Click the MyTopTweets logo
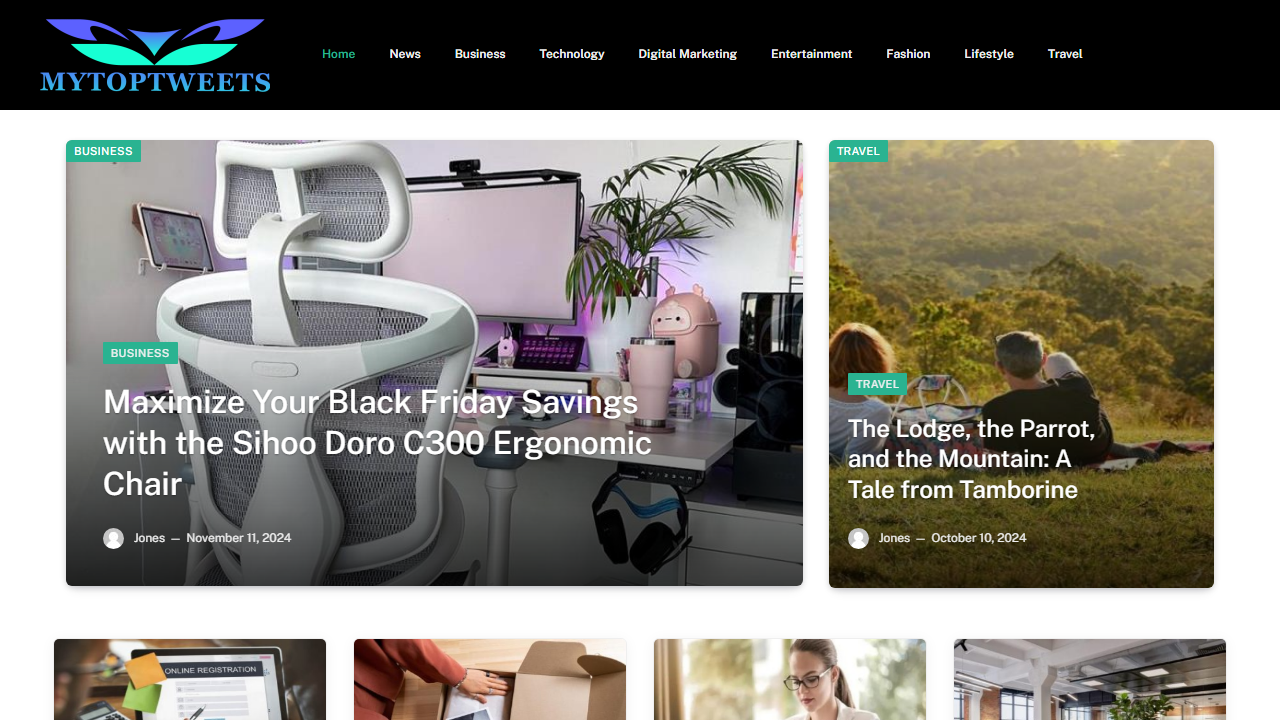Image resolution: width=1280 pixels, height=720 pixels. click(x=155, y=55)
